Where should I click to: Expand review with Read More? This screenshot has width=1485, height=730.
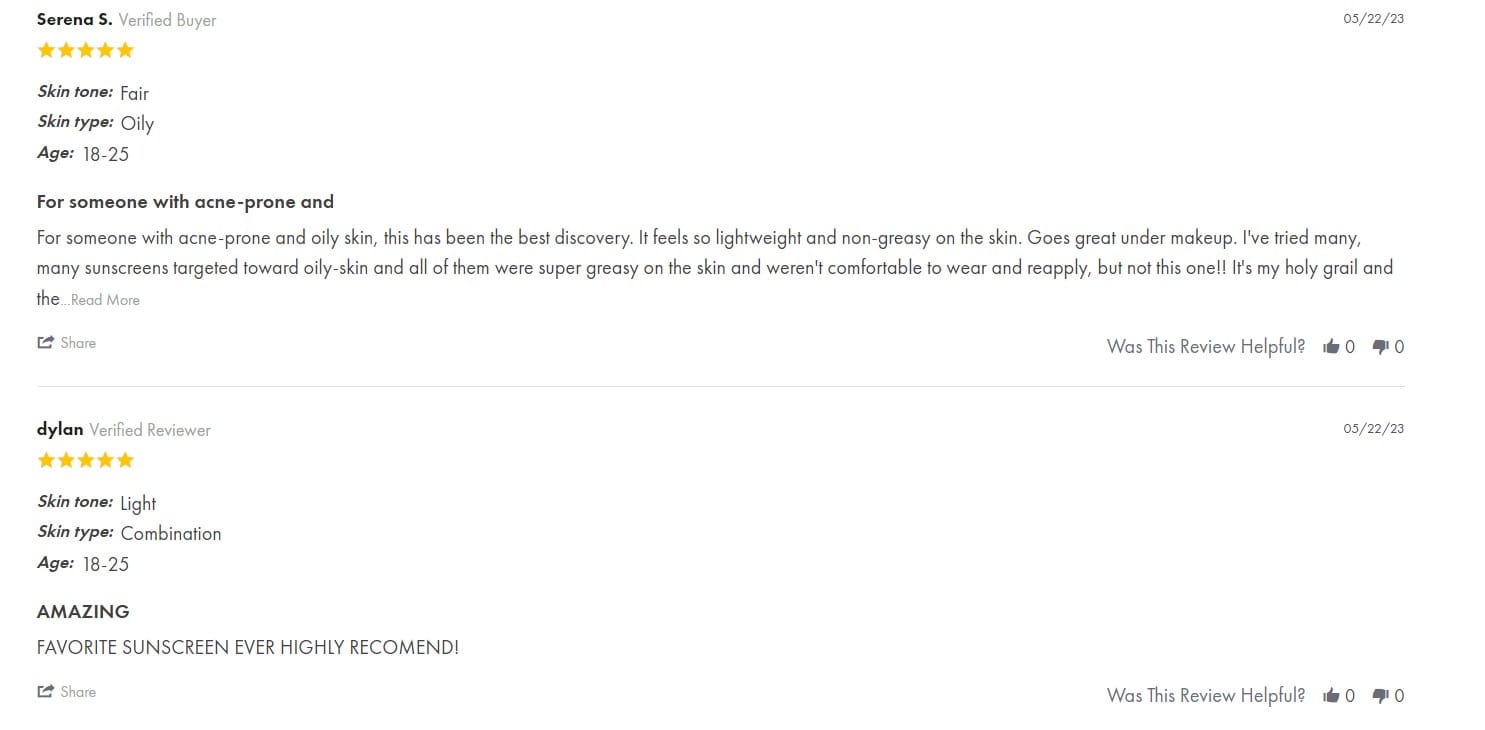[105, 300]
